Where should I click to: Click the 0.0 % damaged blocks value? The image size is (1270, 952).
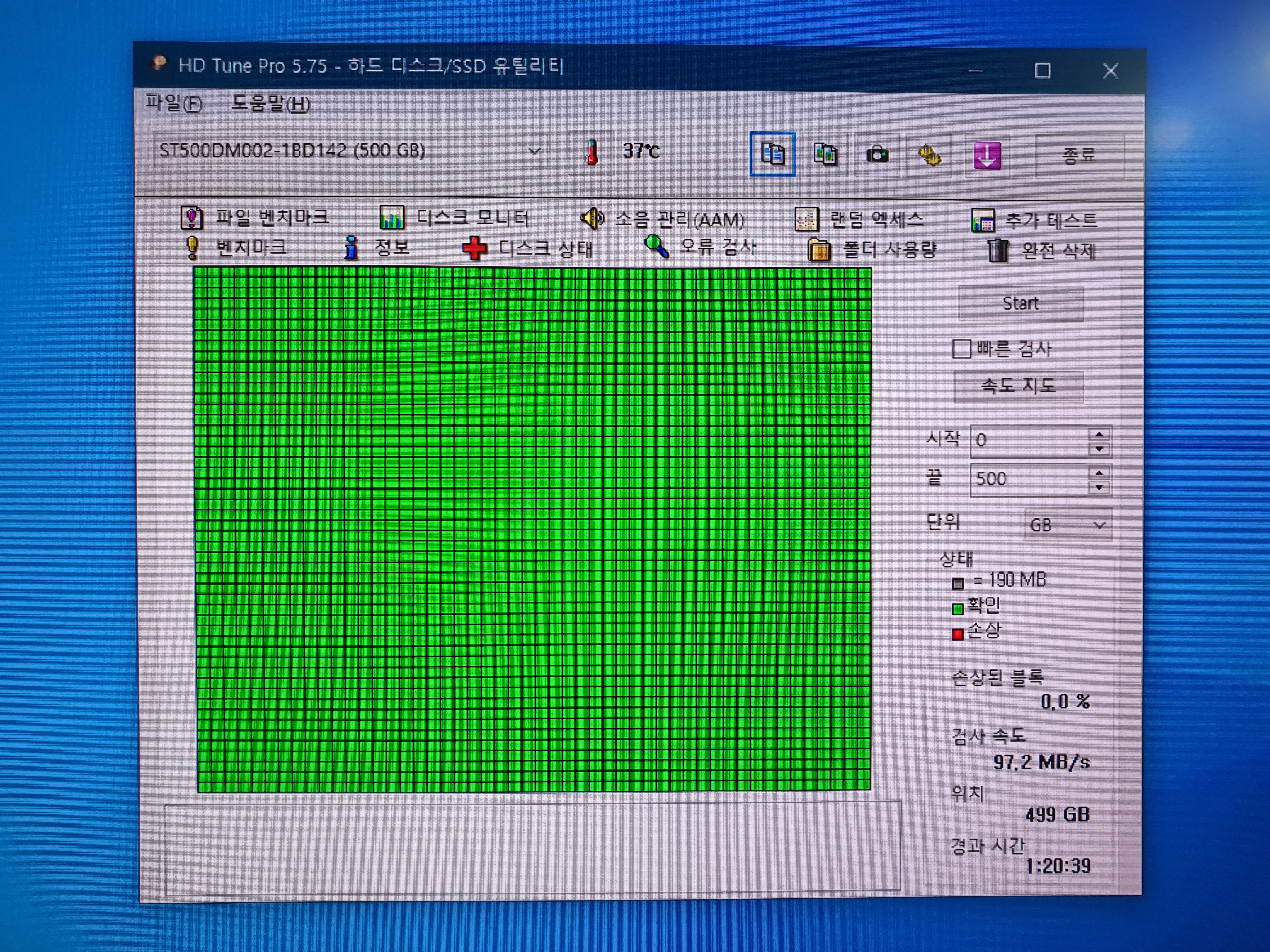tap(1065, 702)
